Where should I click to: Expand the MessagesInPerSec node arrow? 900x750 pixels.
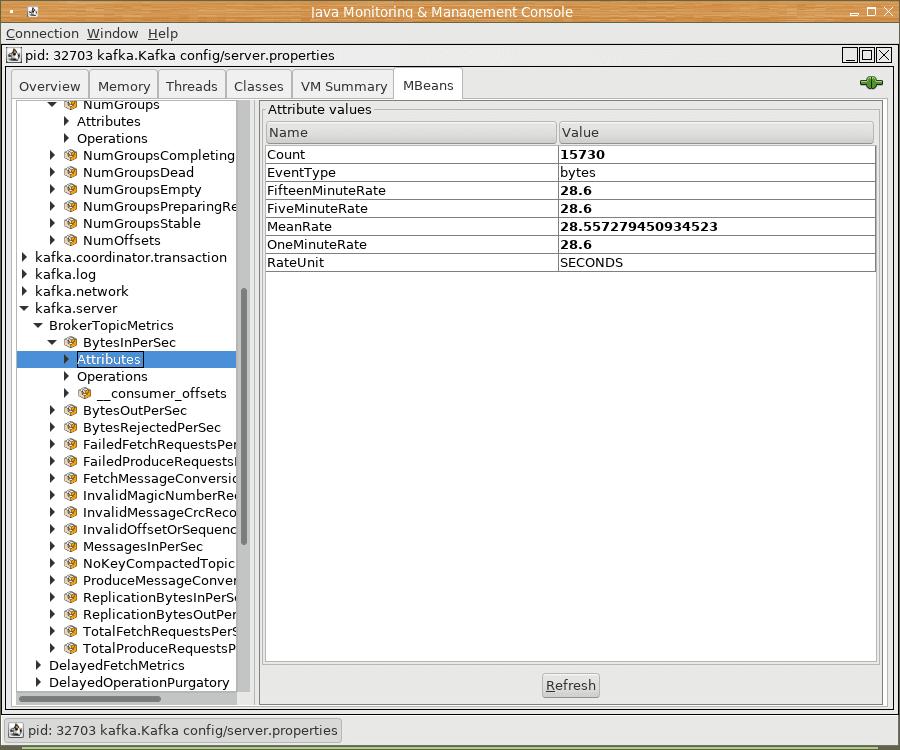[52, 546]
